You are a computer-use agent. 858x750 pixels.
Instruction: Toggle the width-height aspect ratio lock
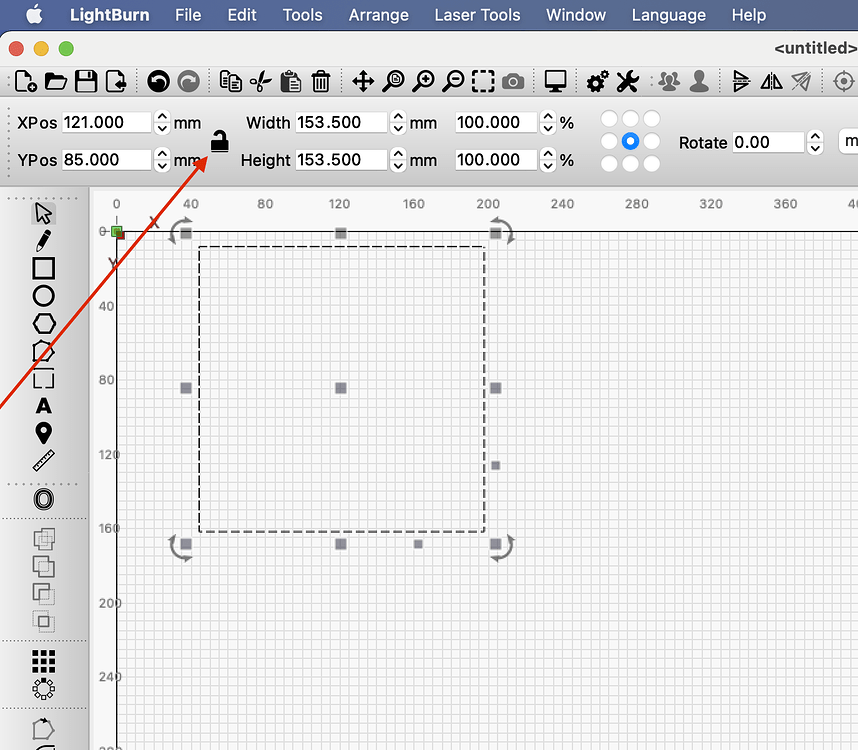click(x=219, y=141)
